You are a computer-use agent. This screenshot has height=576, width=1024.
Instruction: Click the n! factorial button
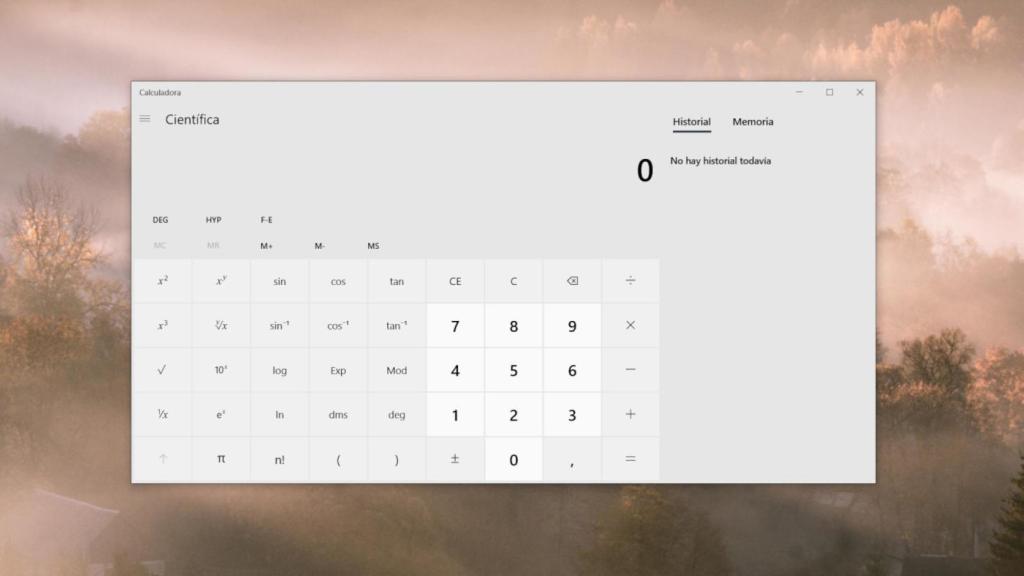(x=279, y=459)
